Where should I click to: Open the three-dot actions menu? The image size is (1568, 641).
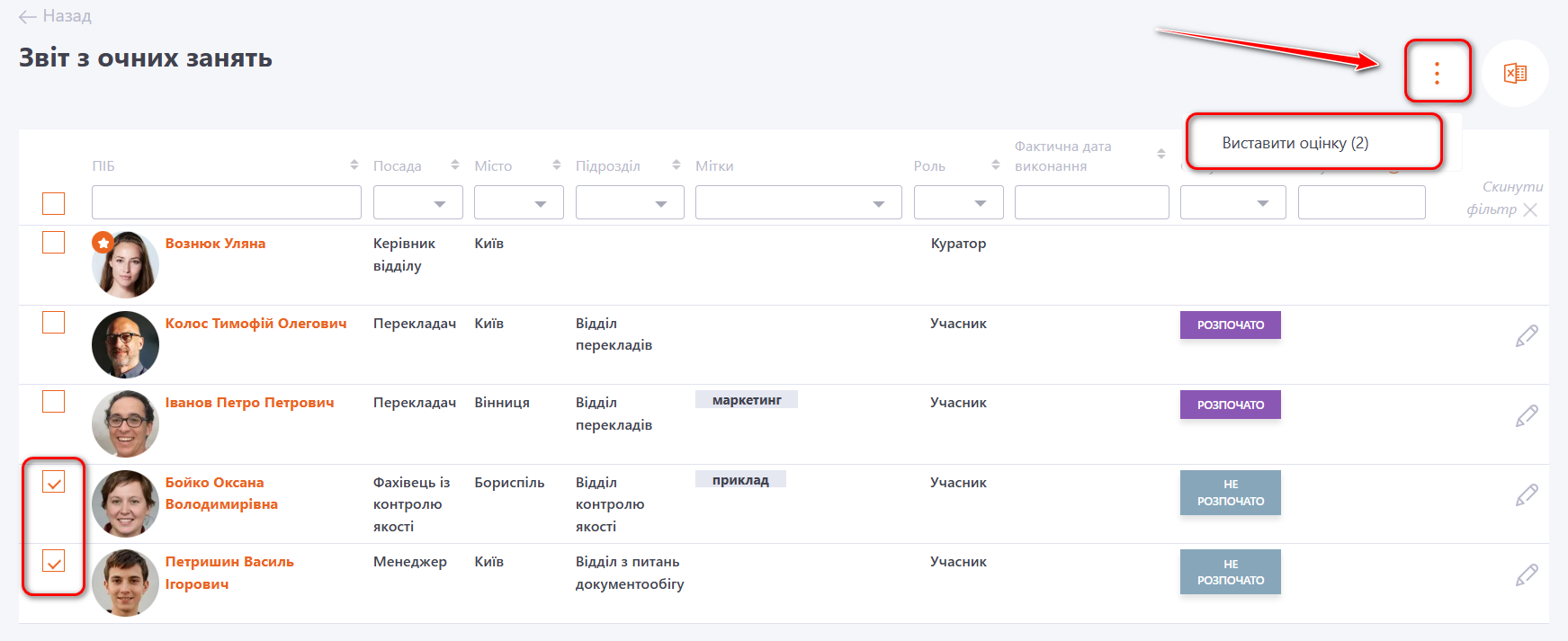coord(1437,73)
